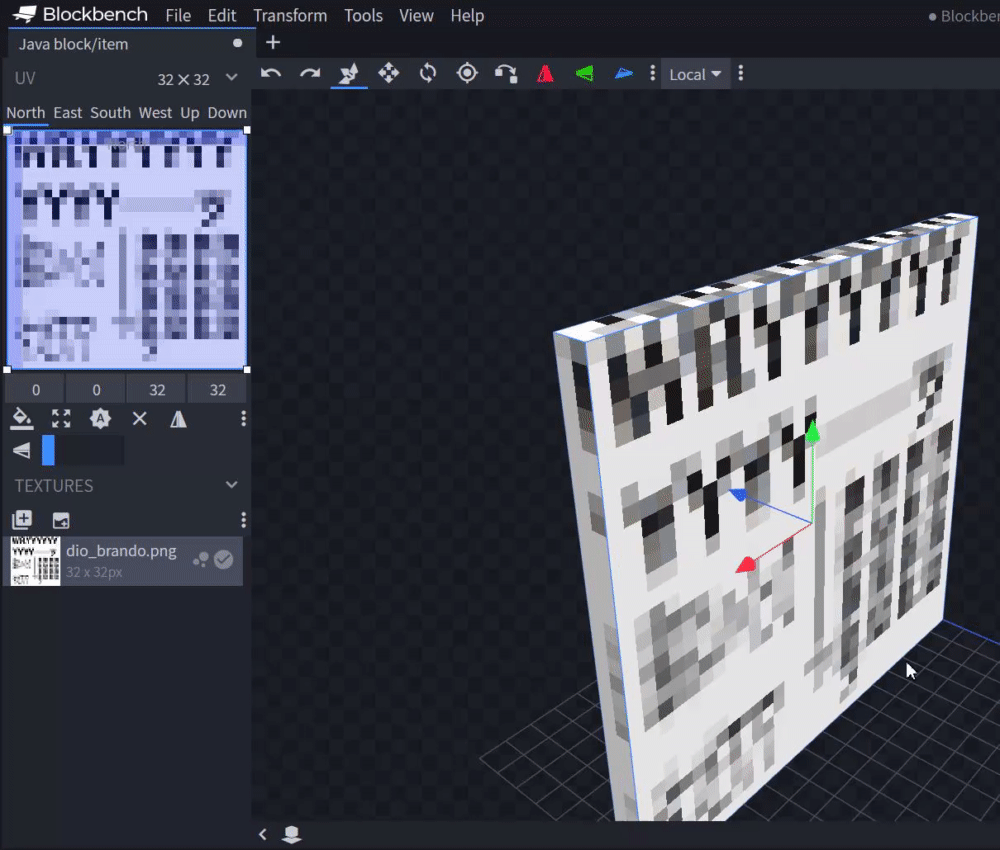Switch to the South face tab

click(110, 113)
